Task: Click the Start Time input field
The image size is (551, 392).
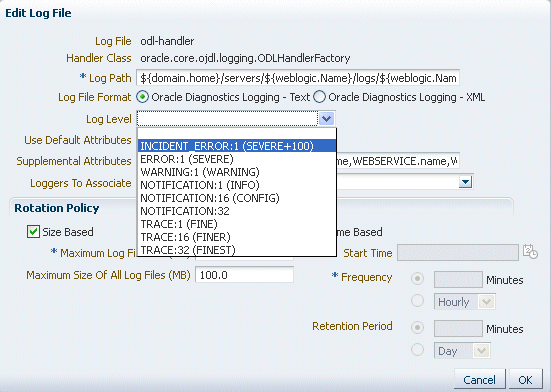Action: coord(458,253)
